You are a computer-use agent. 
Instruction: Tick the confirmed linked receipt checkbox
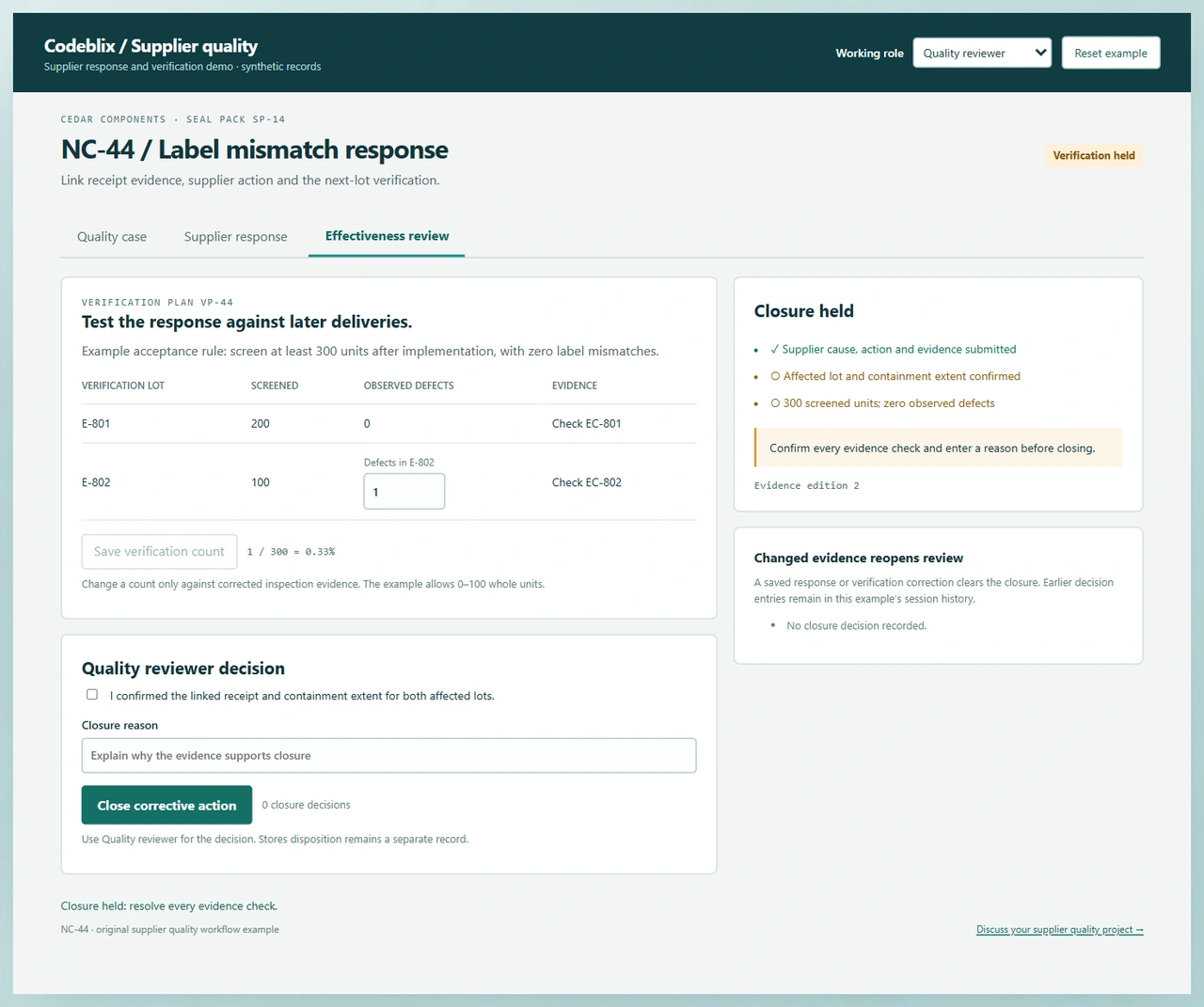92,695
